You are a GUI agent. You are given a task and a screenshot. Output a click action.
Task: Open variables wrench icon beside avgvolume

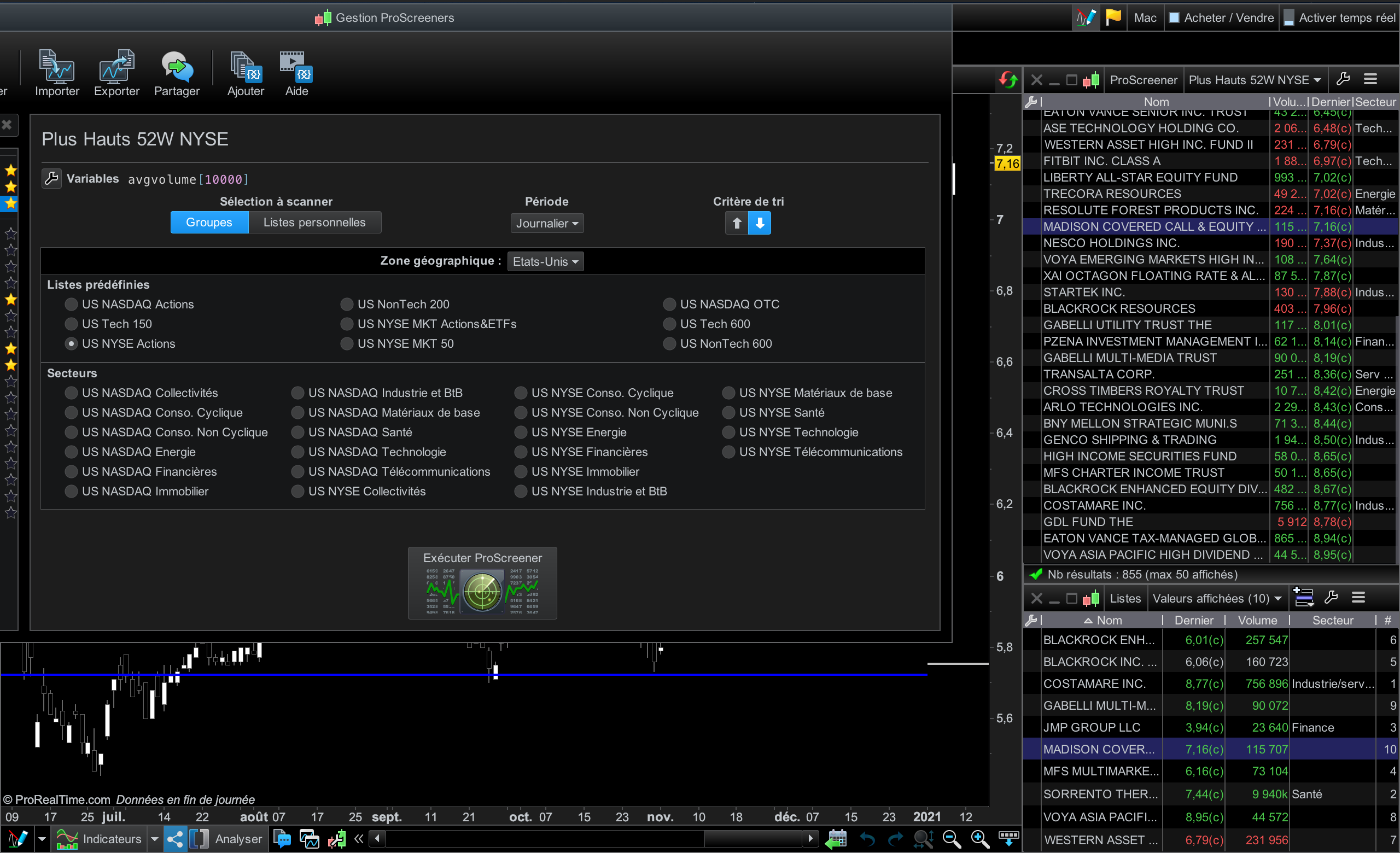click(52, 178)
